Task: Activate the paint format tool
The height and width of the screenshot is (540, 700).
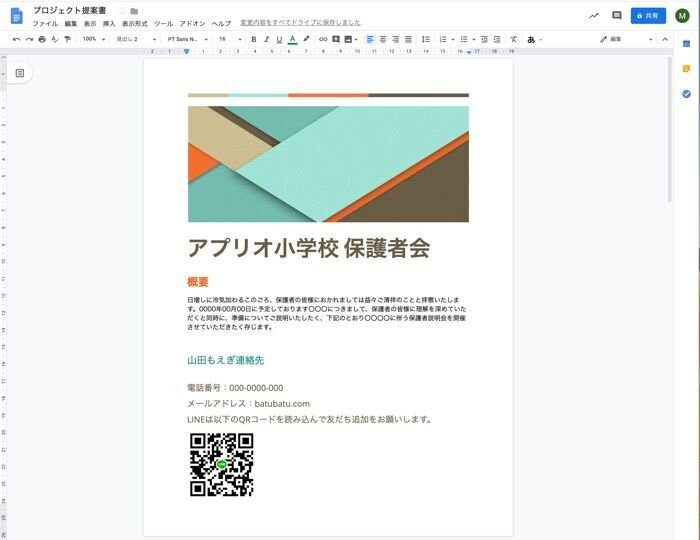Action: pos(67,39)
